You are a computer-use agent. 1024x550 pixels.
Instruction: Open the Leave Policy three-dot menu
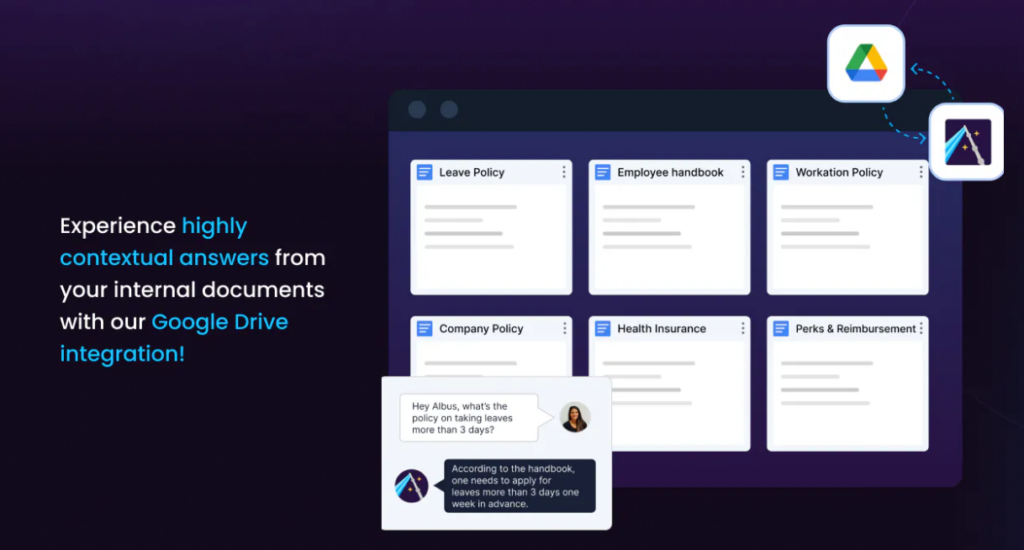pyautogui.click(x=564, y=172)
